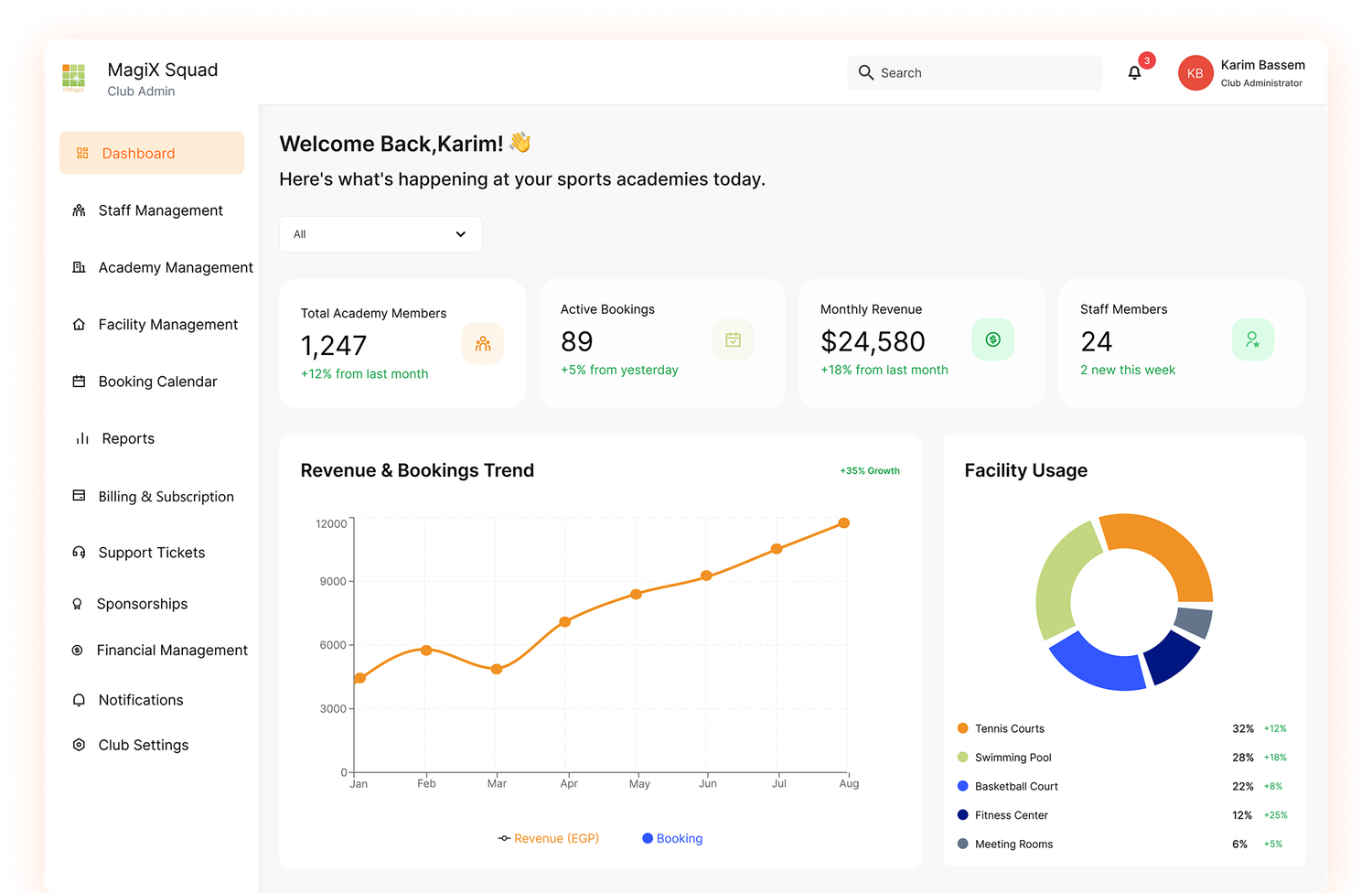Click the Total Academy Members people icon

[483, 344]
